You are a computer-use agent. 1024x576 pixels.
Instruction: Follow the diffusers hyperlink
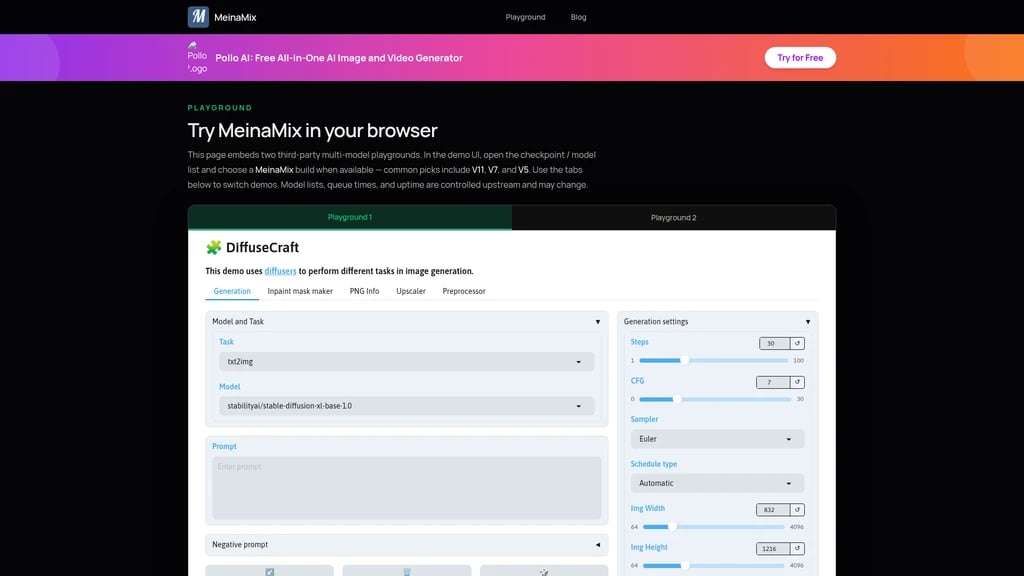coord(280,271)
